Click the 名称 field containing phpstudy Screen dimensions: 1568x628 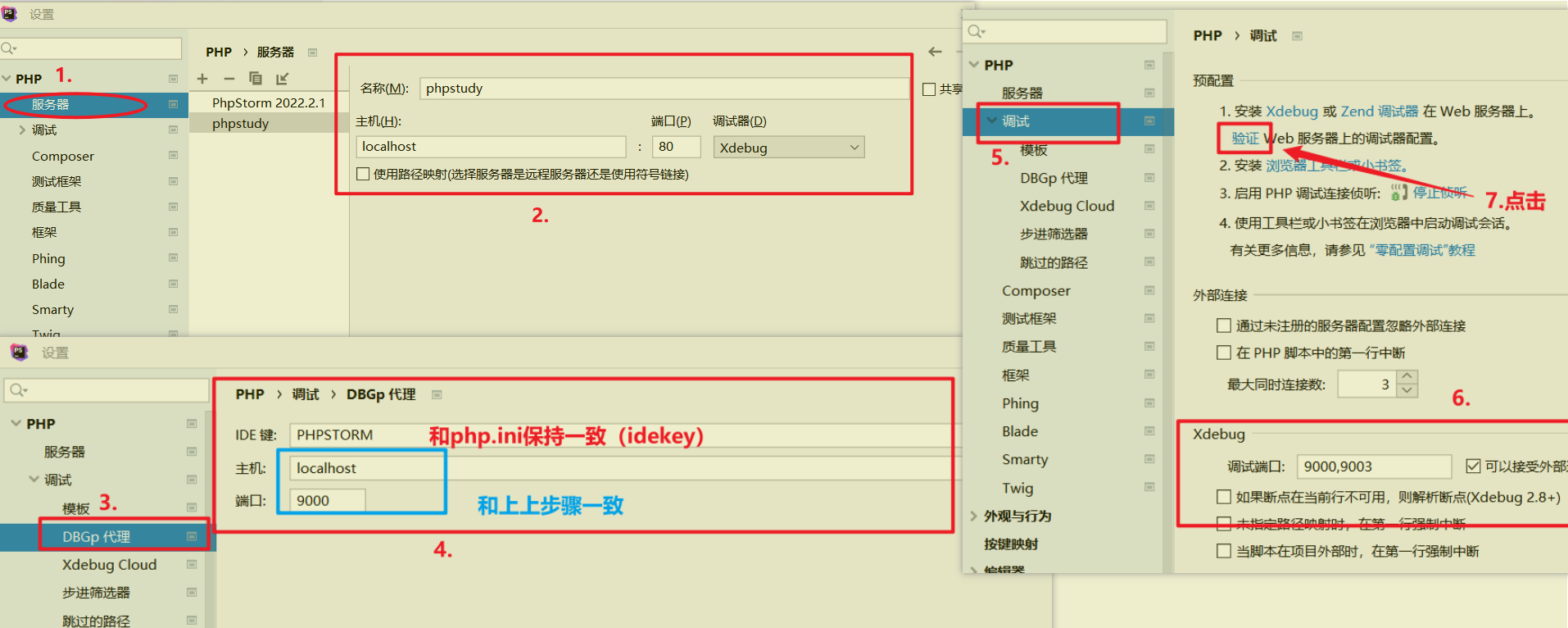(664, 88)
